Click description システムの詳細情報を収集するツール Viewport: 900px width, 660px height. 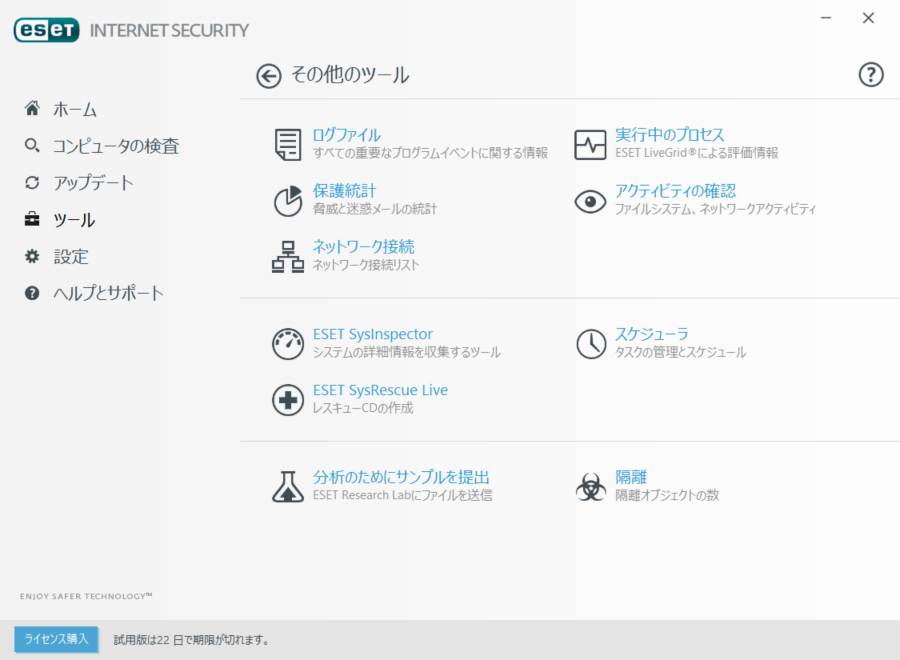coord(406,352)
